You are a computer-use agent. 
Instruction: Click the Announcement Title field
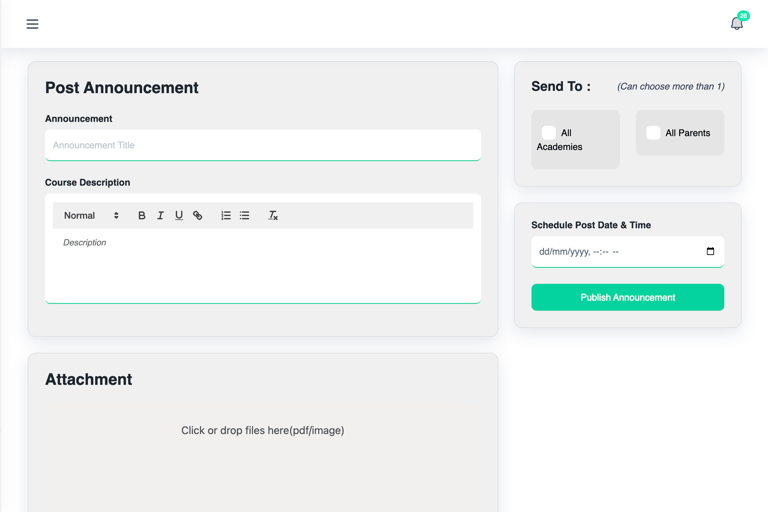tap(263, 145)
